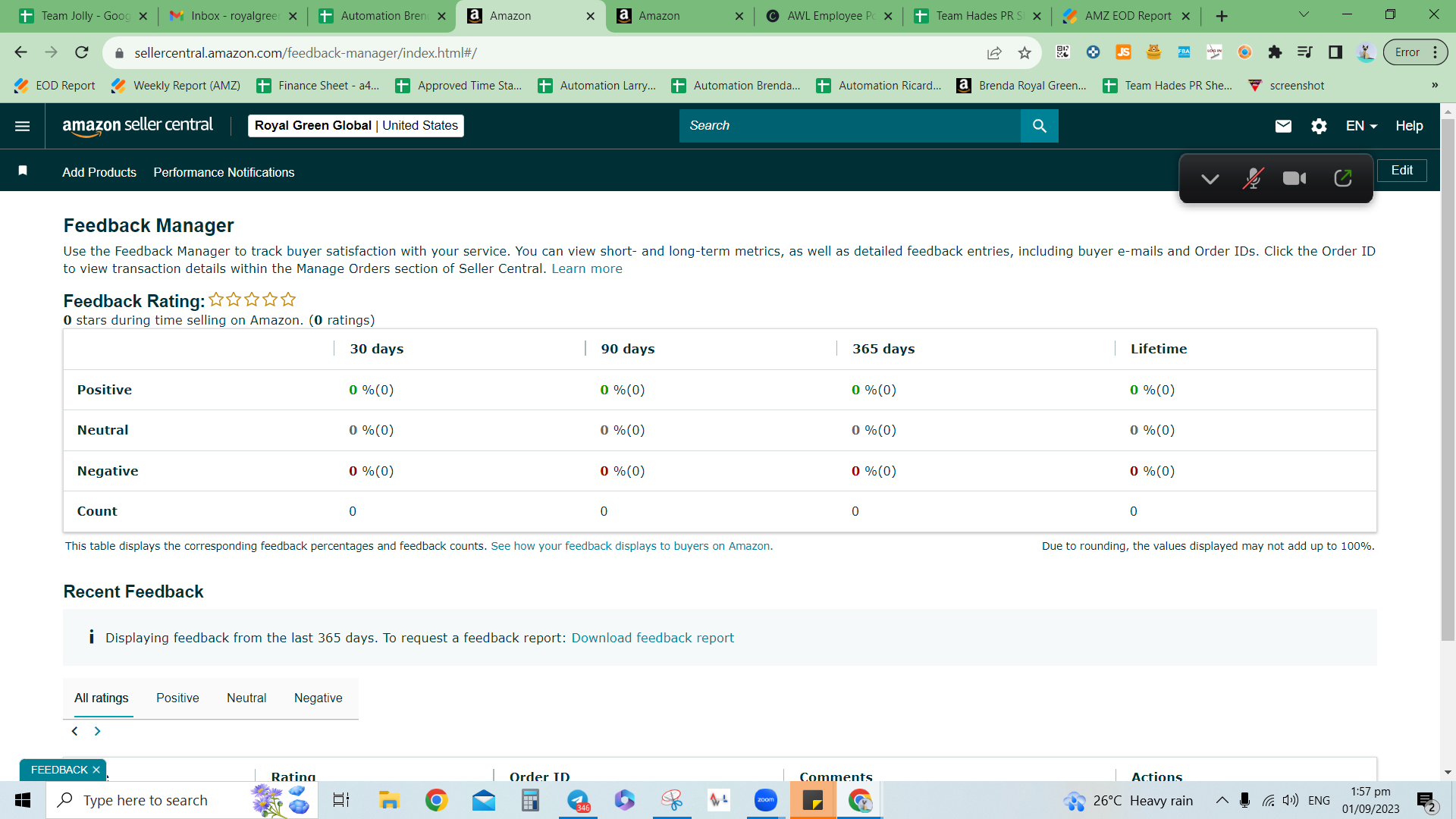The width and height of the screenshot is (1456, 819).
Task: Expand the Zoom floating toolbar chevron
Action: (x=1210, y=179)
